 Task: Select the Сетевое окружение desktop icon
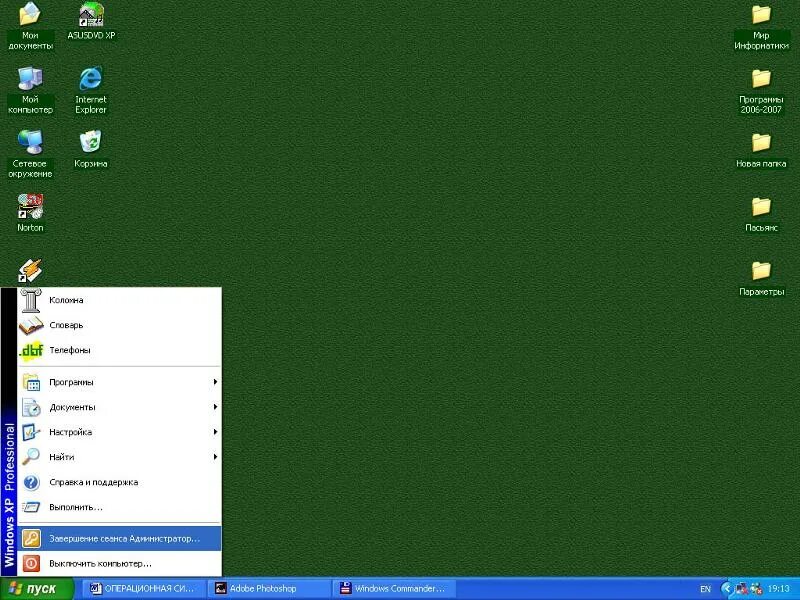[x=30, y=154]
